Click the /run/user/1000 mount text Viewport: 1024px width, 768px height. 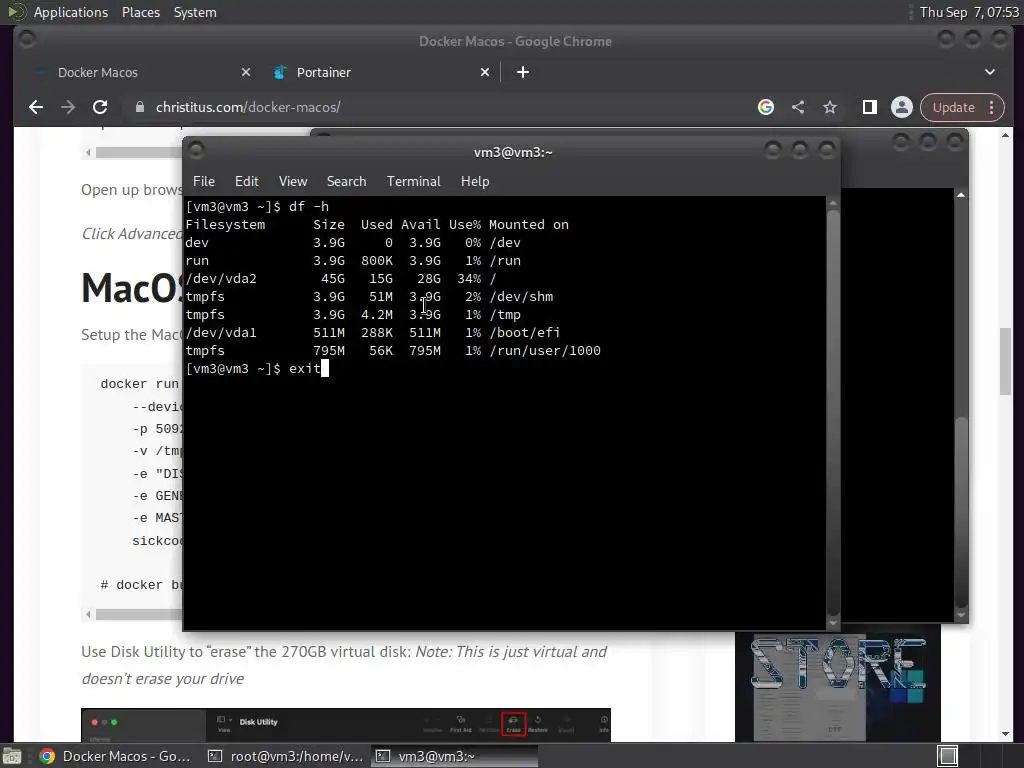click(x=545, y=351)
